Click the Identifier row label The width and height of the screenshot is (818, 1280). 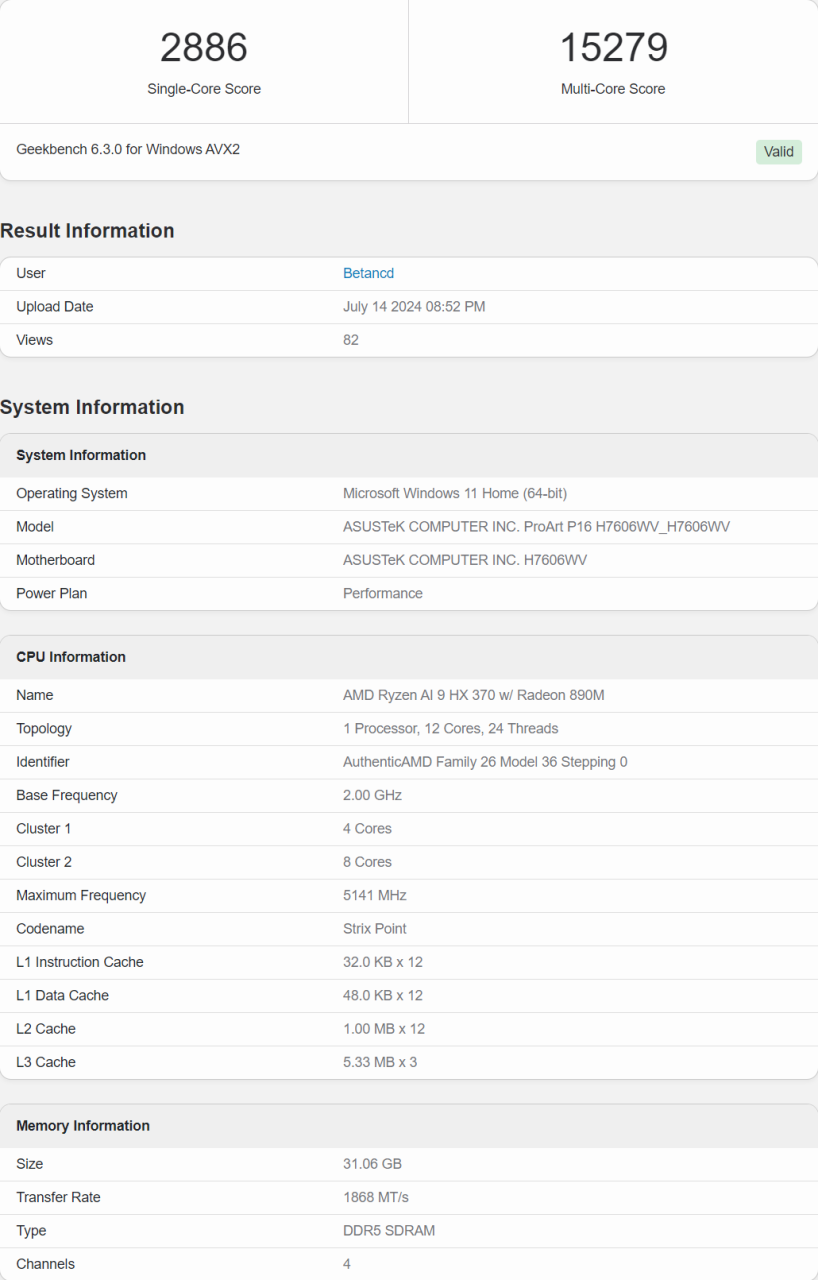(43, 762)
